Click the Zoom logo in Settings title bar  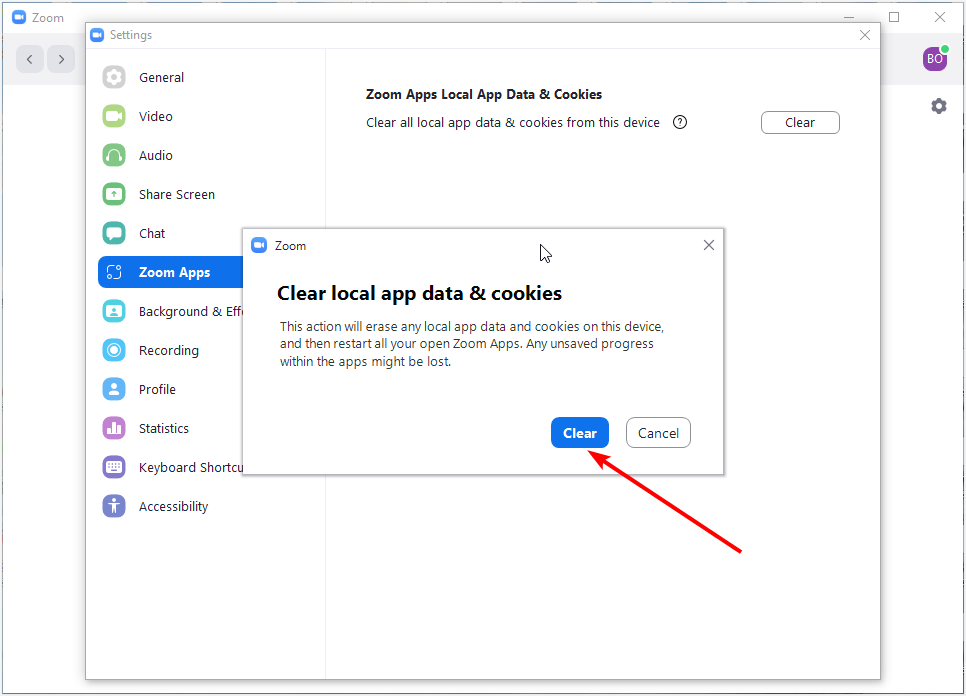(x=97, y=35)
